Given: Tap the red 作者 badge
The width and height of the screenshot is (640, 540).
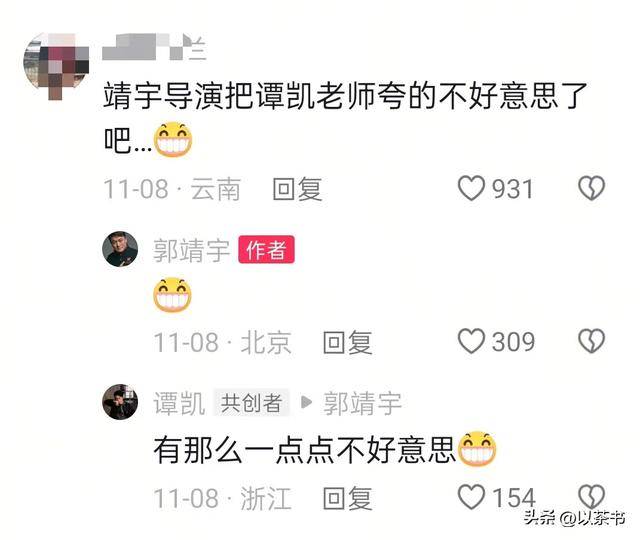Looking at the screenshot, I should (x=266, y=249).
